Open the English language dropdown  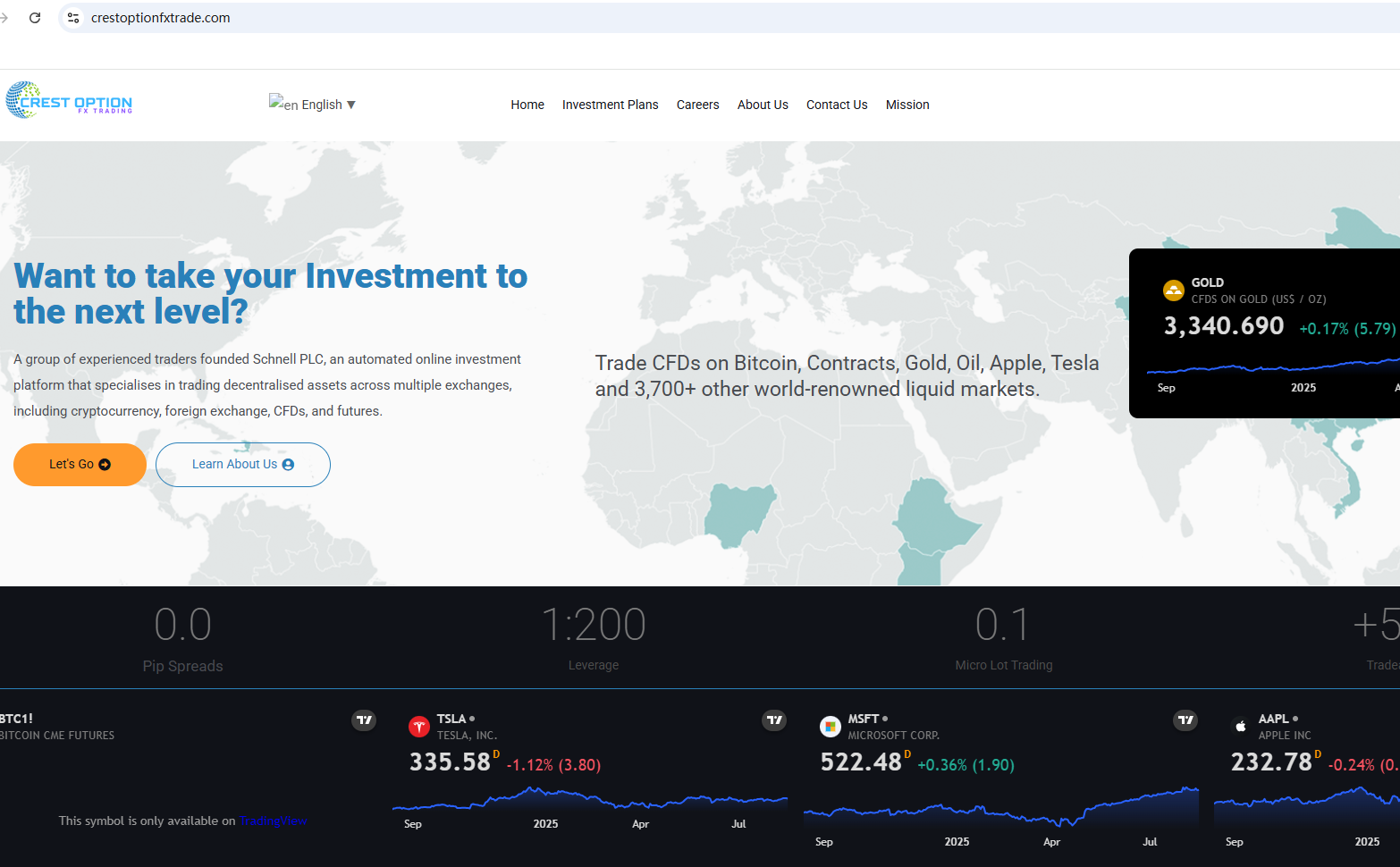click(x=313, y=105)
